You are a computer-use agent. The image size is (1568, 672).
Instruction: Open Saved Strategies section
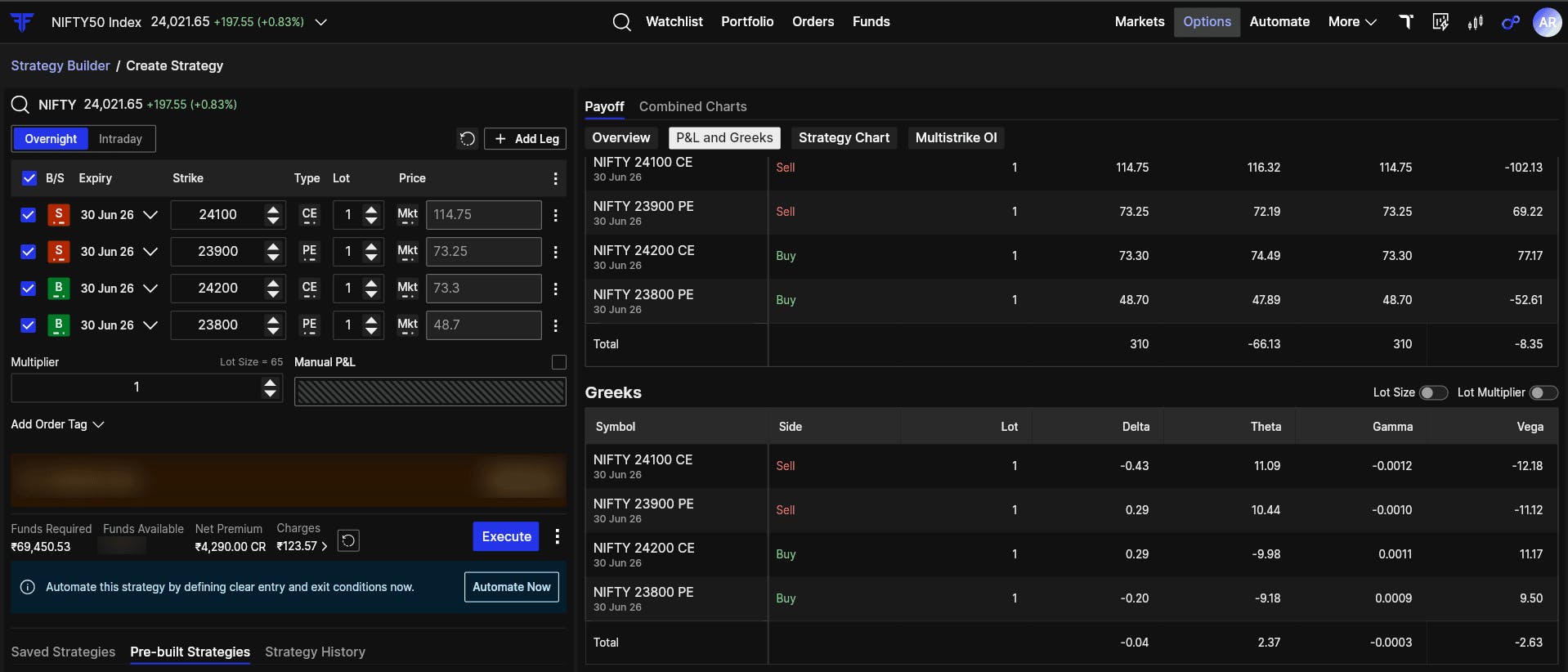(63, 652)
